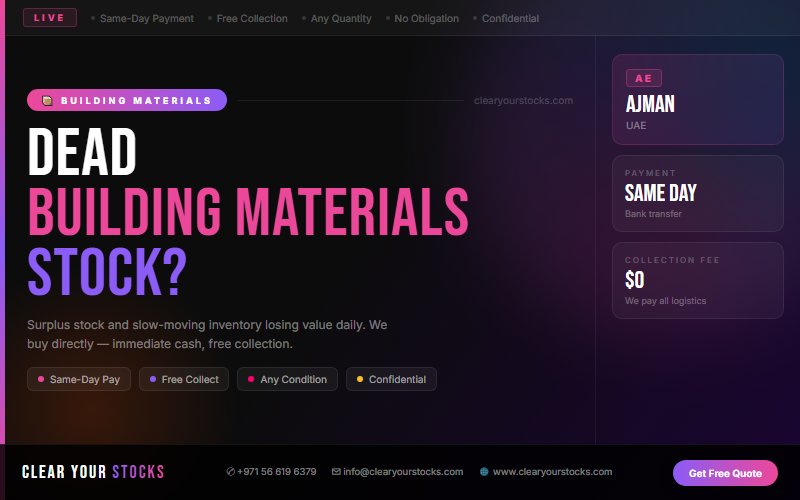The height and width of the screenshot is (500, 800).
Task: Click the Get Free Quote button
Action: click(725, 473)
